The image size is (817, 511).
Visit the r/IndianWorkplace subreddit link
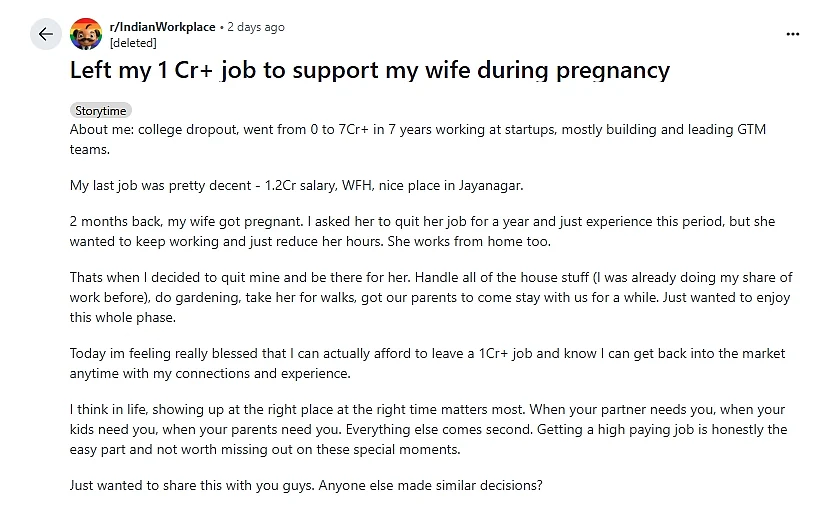(x=162, y=27)
